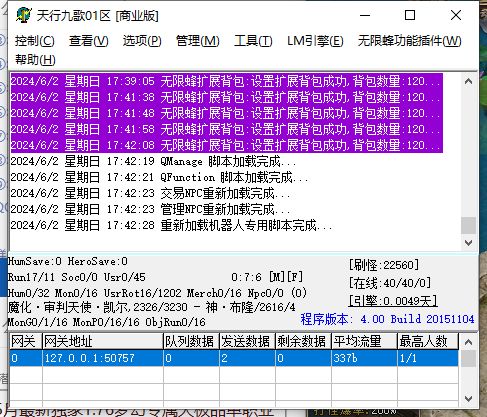487x417 pixels.
Task: Open the 工具(T) menu
Action: click(x=253, y=41)
